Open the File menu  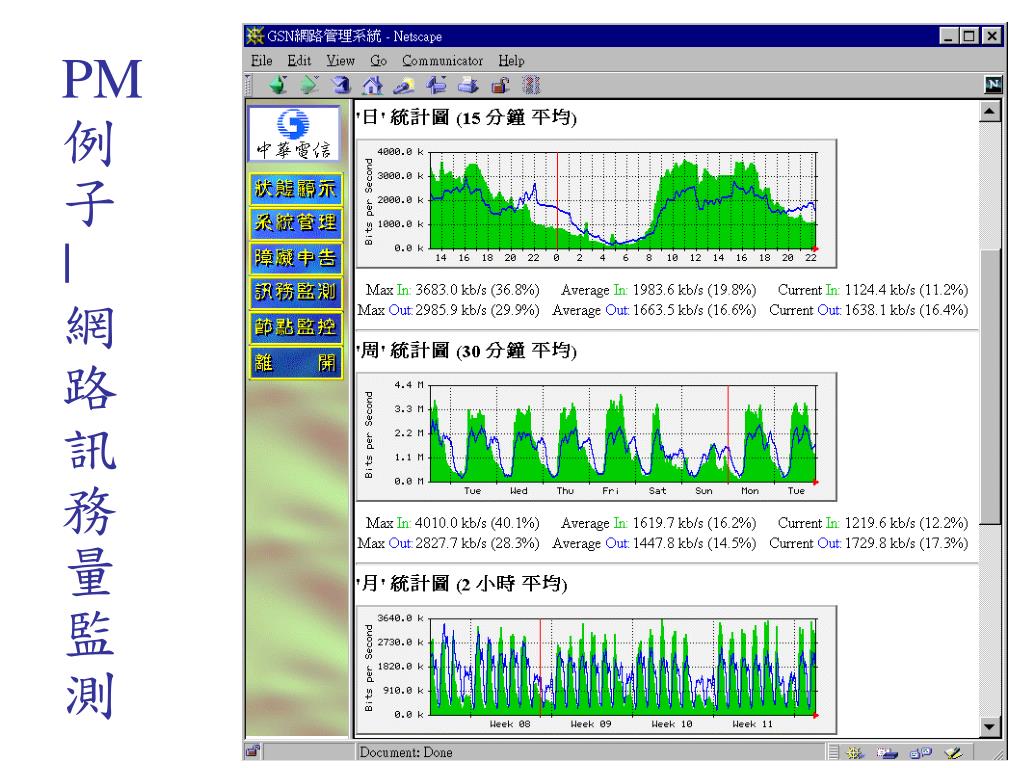[261, 61]
